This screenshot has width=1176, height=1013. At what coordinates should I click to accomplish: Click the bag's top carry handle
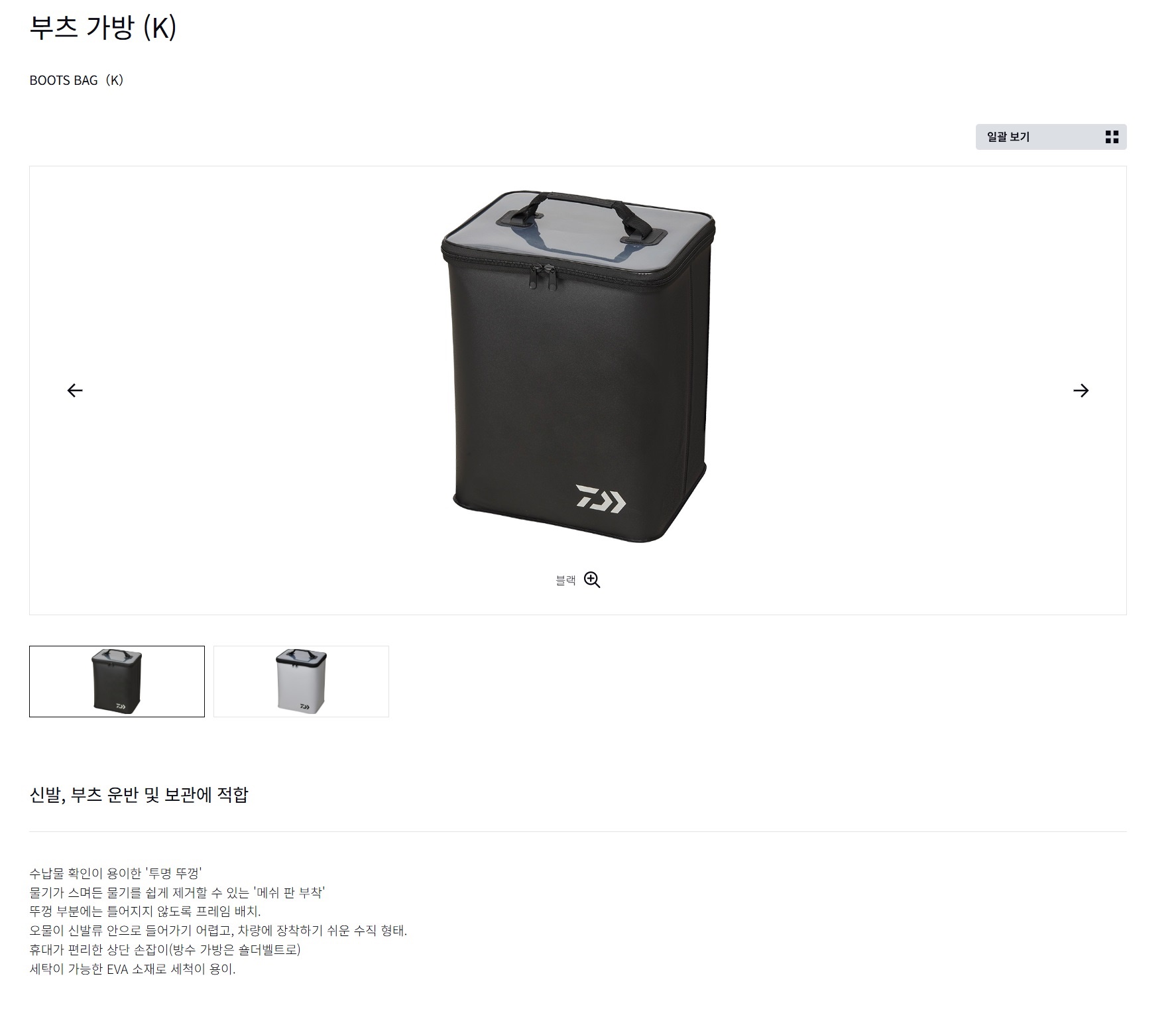pos(579,214)
